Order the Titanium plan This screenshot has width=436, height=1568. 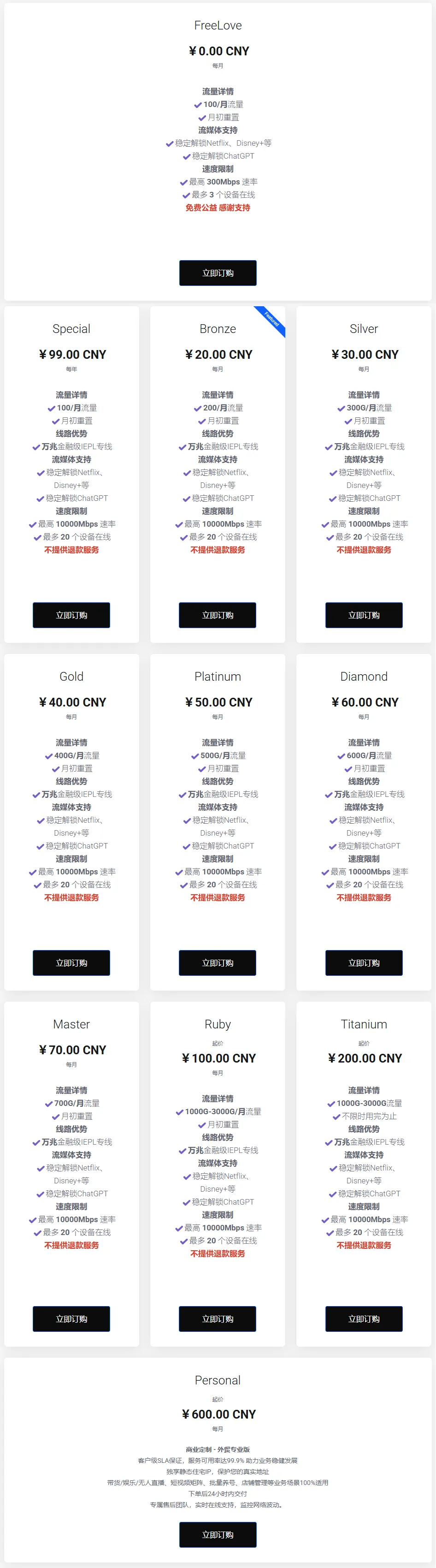(x=364, y=1319)
